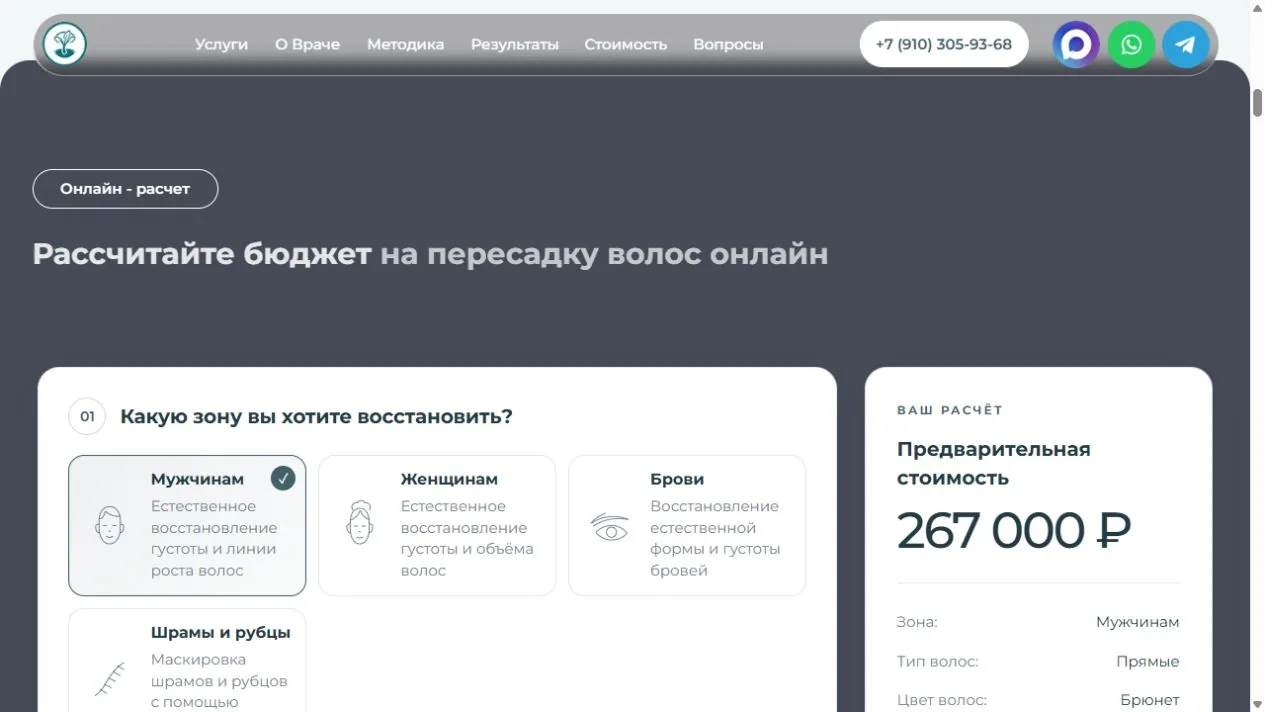Open the Услуги menu item
This screenshot has height=712, width=1265.
pyautogui.click(x=221, y=44)
